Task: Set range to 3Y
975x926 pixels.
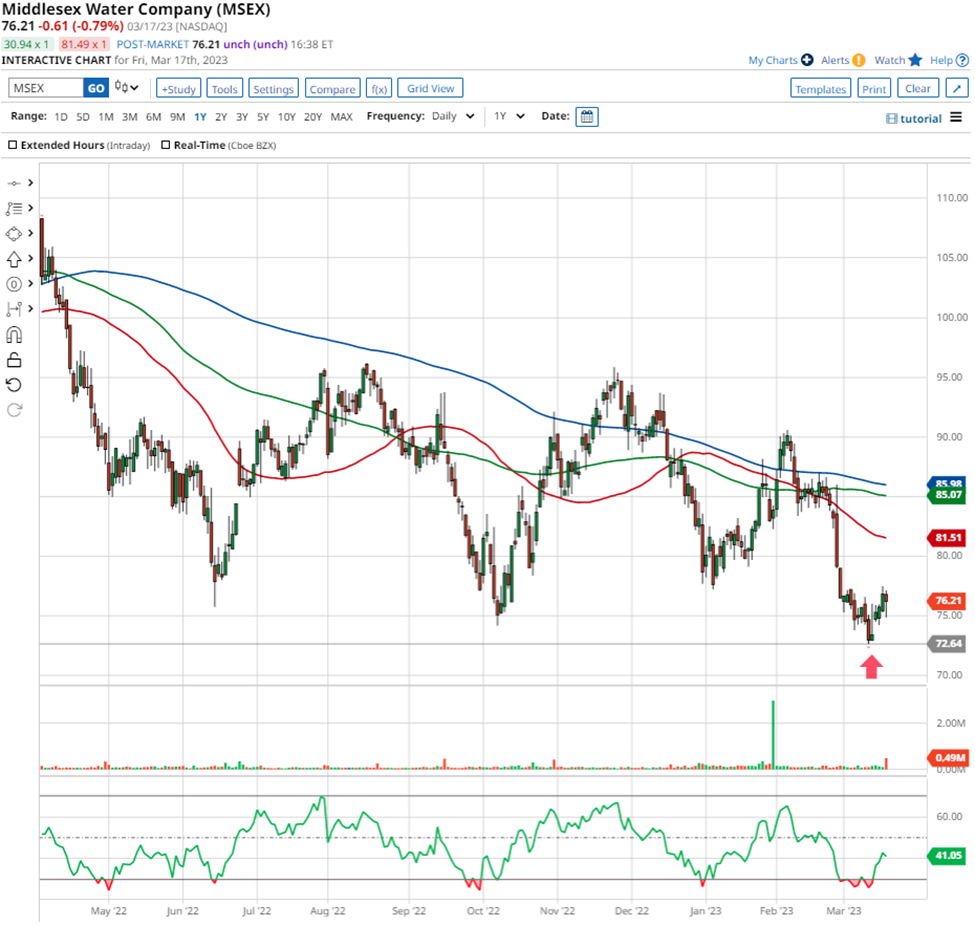Action: [242, 117]
